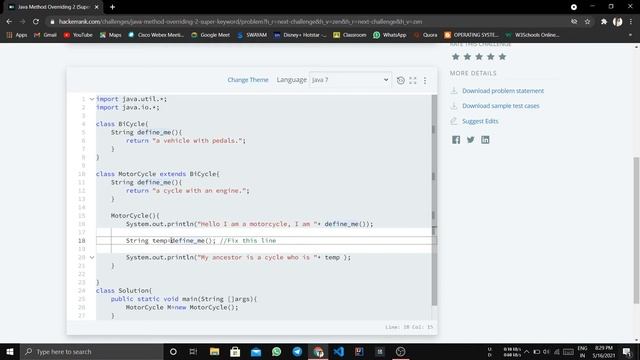The image size is (640, 360).
Task: Show hidden system tray icons
Action: [x=527, y=351]
